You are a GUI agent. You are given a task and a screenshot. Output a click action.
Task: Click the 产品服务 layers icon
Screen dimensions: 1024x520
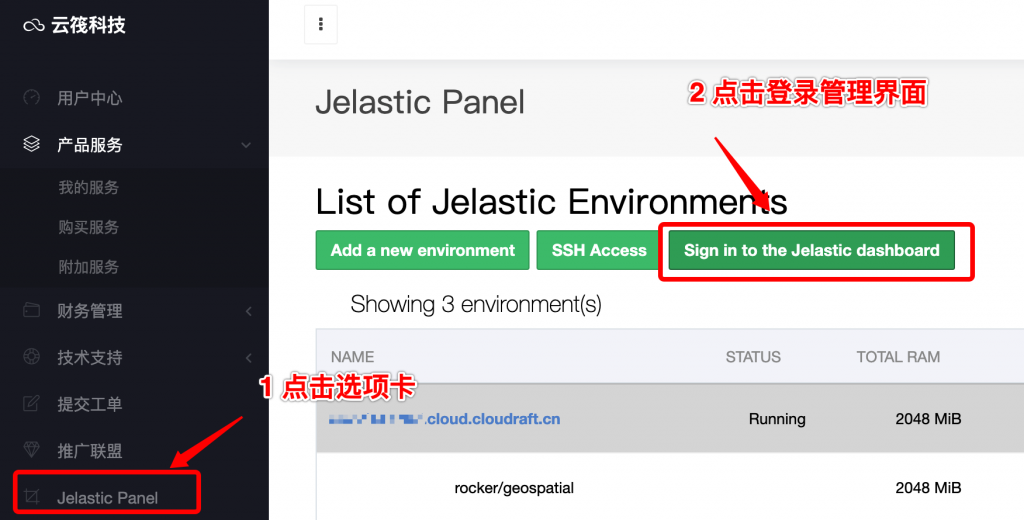pyautogui.click(x=32, y=145)
